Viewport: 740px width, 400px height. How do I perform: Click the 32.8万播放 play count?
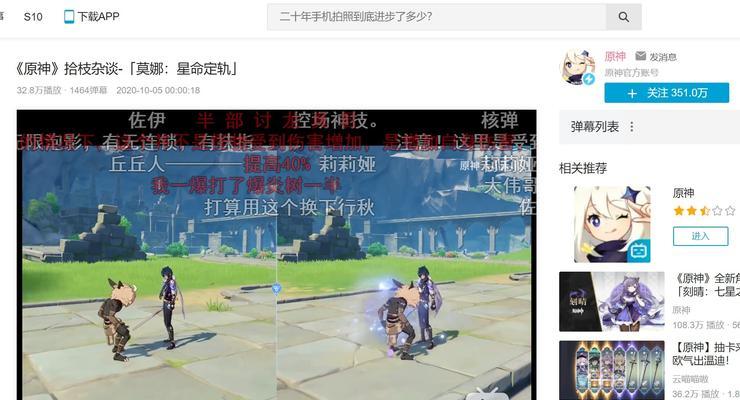pos(39,90)
